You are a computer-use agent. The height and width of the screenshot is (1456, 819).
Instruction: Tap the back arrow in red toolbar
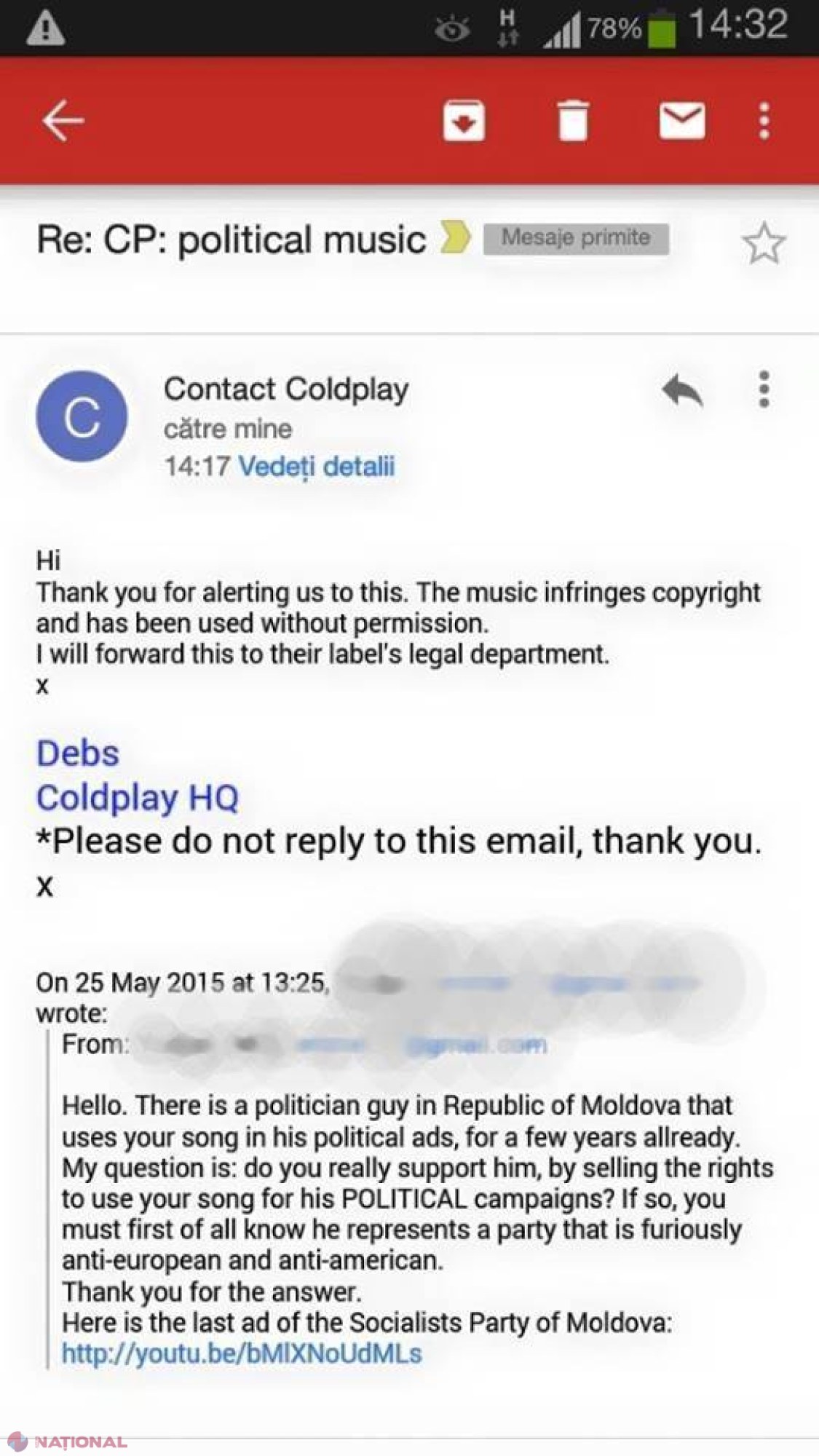click(63, 121)
